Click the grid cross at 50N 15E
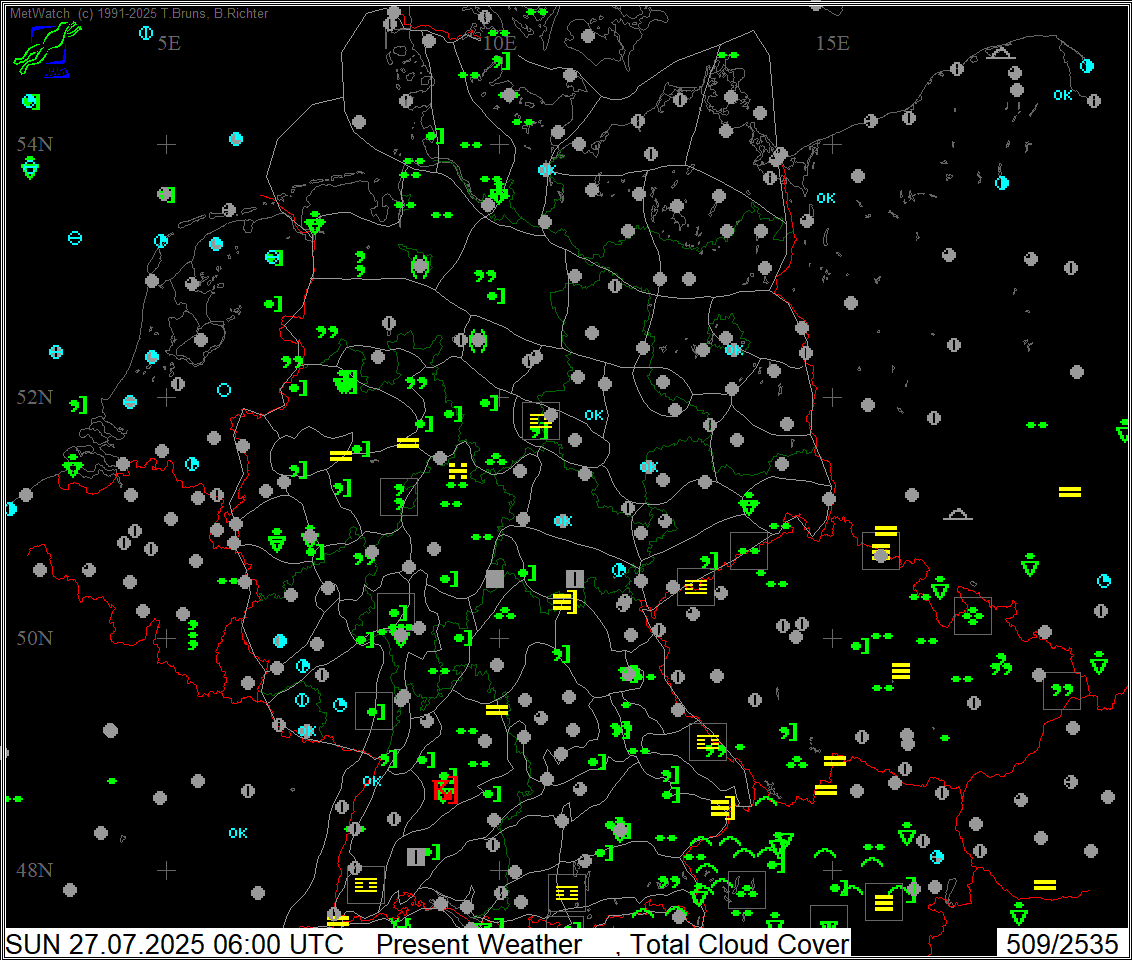This screenshot has height=960, width=1132. [832, 639]
